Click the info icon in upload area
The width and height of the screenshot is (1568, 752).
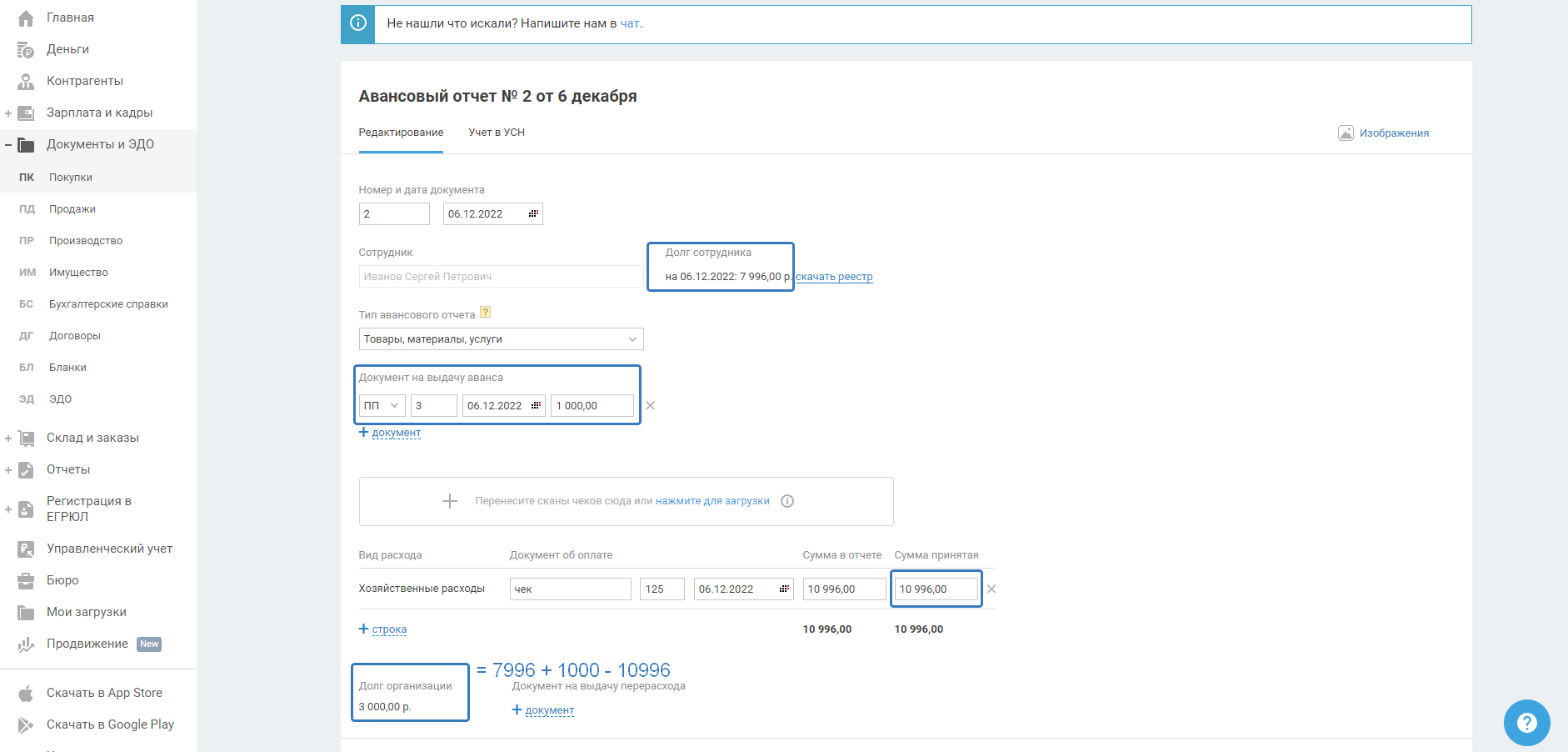[x=787, y=501]
